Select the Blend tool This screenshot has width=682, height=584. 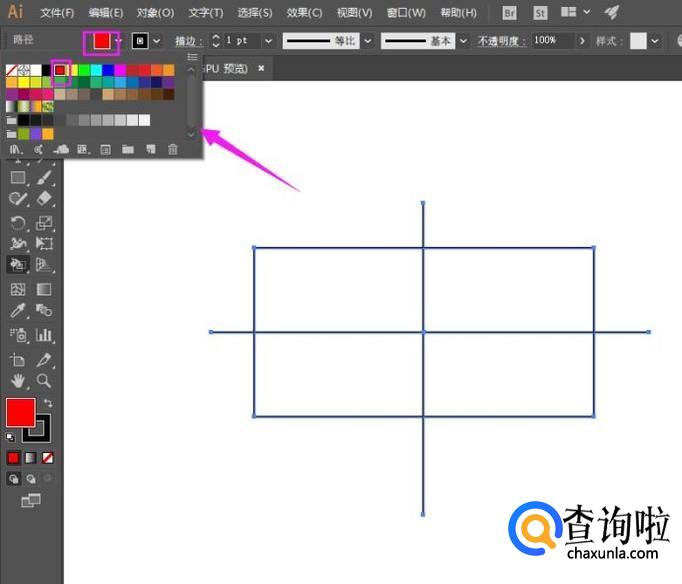point(44,310)
